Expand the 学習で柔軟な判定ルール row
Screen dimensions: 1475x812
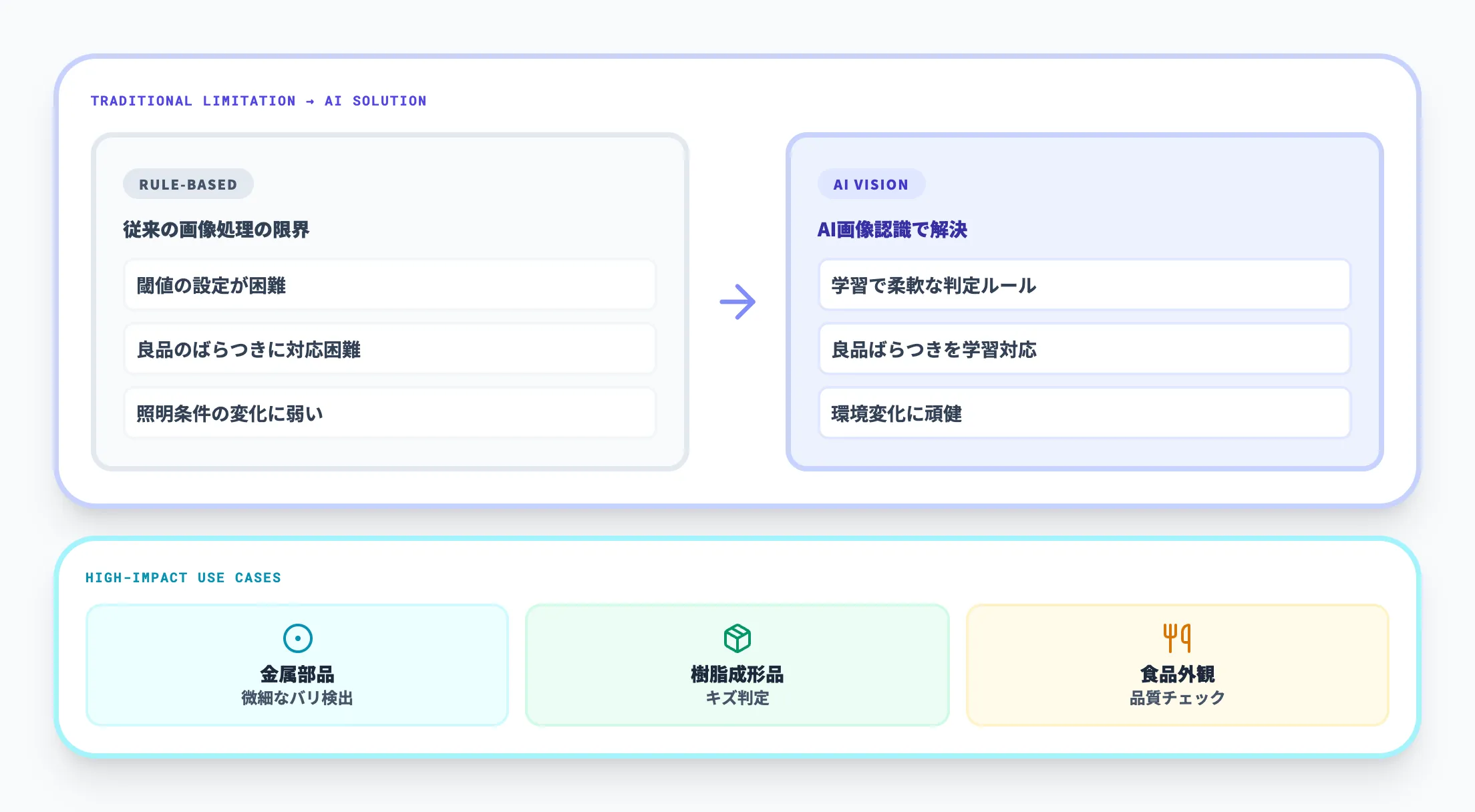pos(1085,286)
